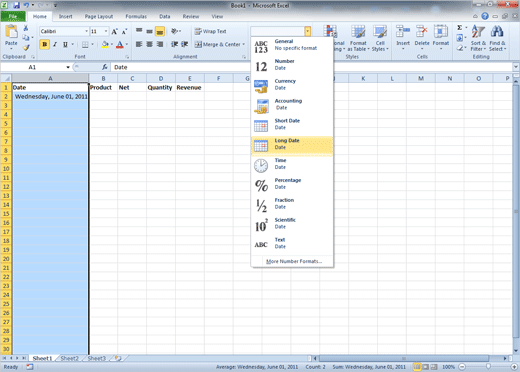Click the AutoSum sigma icon
Screen dimensions: 520x372
(460, 28)
